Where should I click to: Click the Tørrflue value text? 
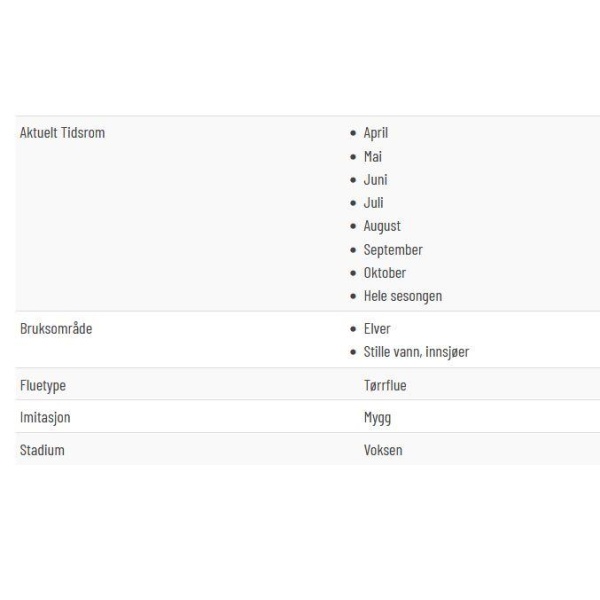pyautogui.click(x=385, y=385)
